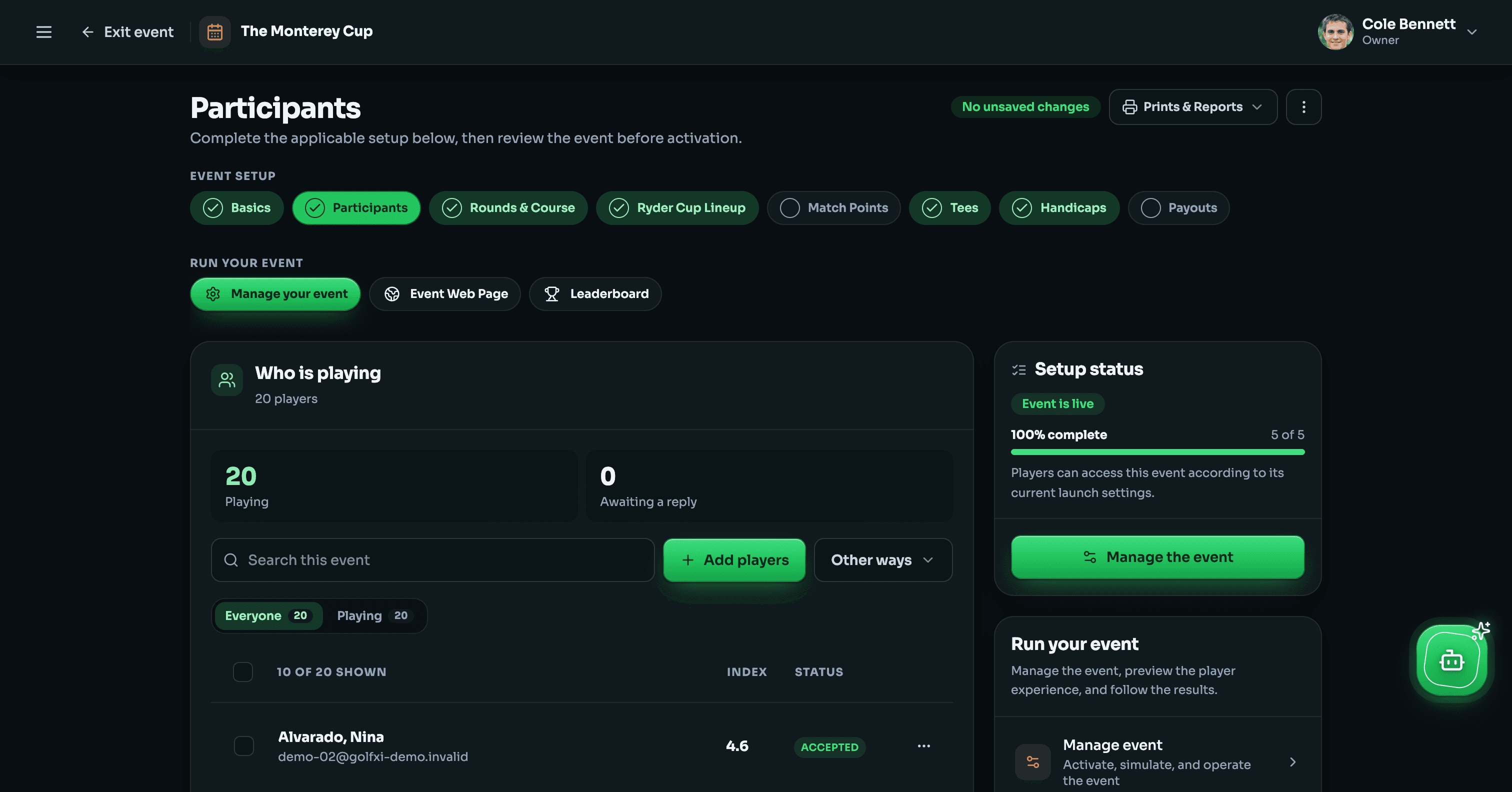
Task: Click the green Manage the event button
Action: point(1157,557)
